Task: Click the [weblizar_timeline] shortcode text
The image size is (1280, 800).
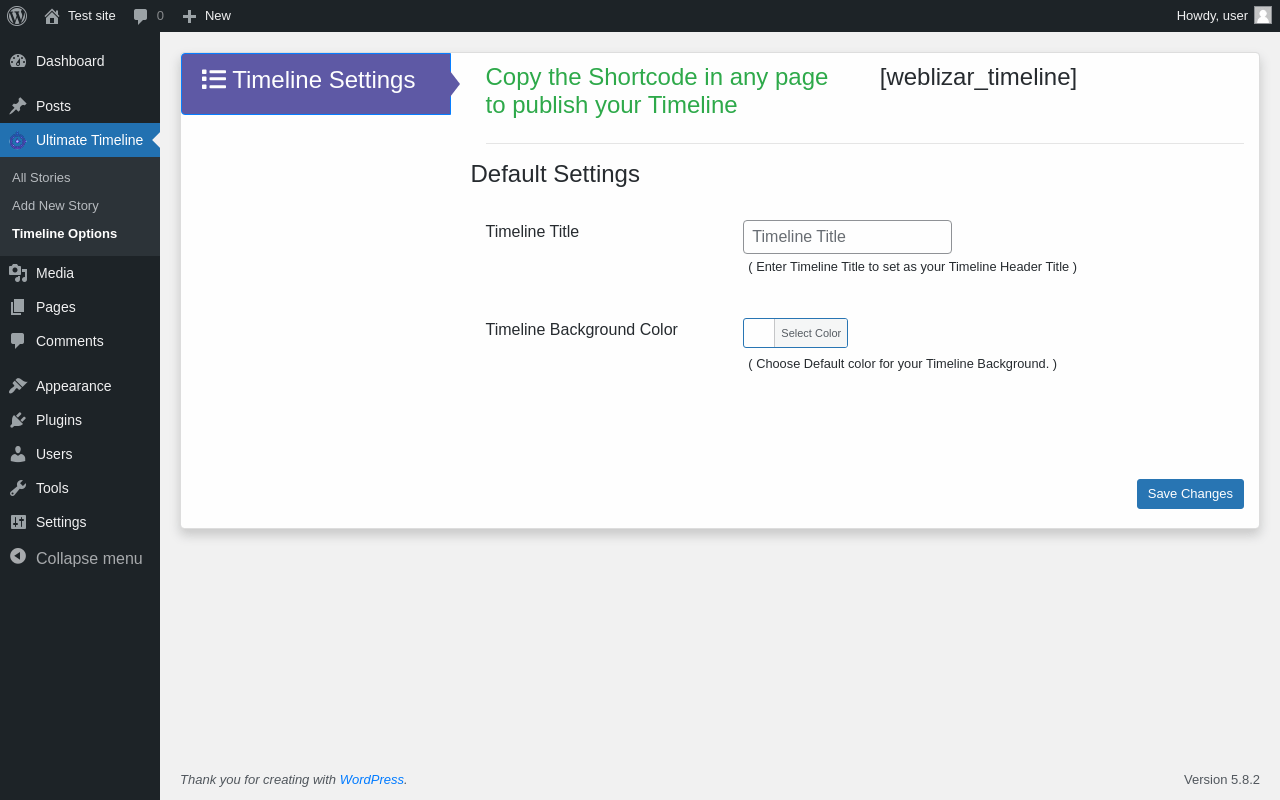Action: point(978,77)
